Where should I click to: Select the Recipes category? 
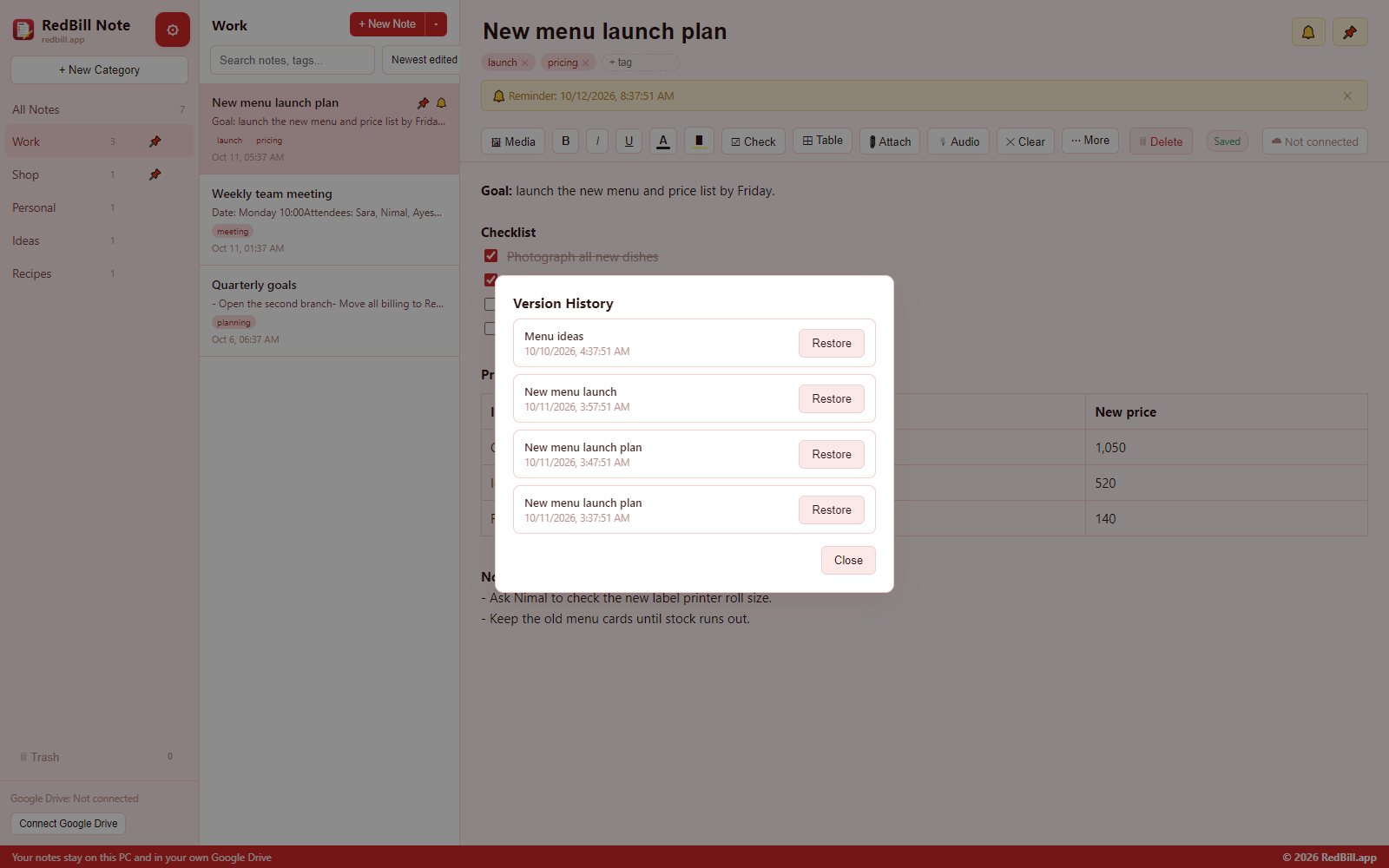[x=99, y=273]
